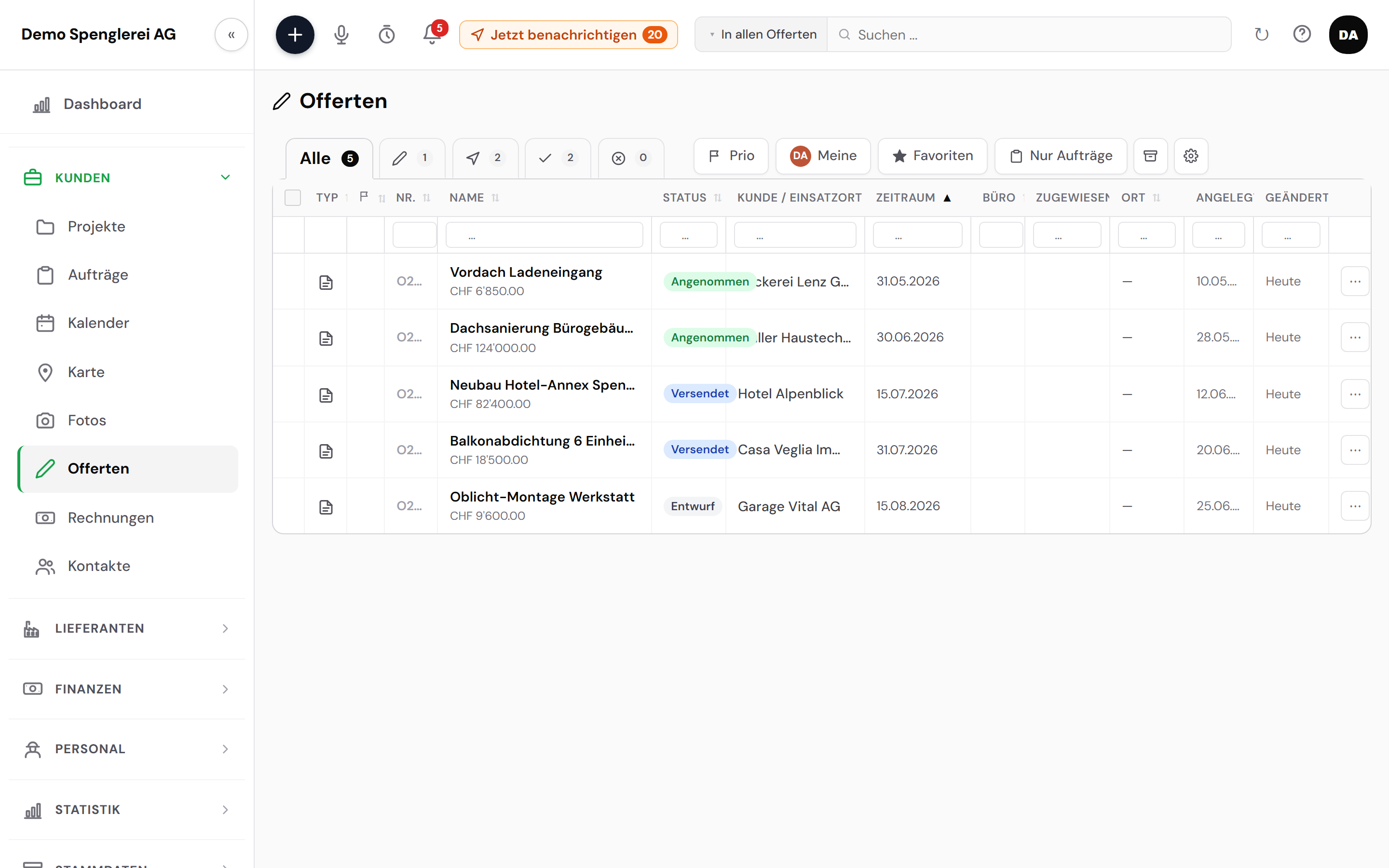Collapse the sidebar with double-chevron button
The height and width of the screenshot is (868, 1389).
pos(231,34)
